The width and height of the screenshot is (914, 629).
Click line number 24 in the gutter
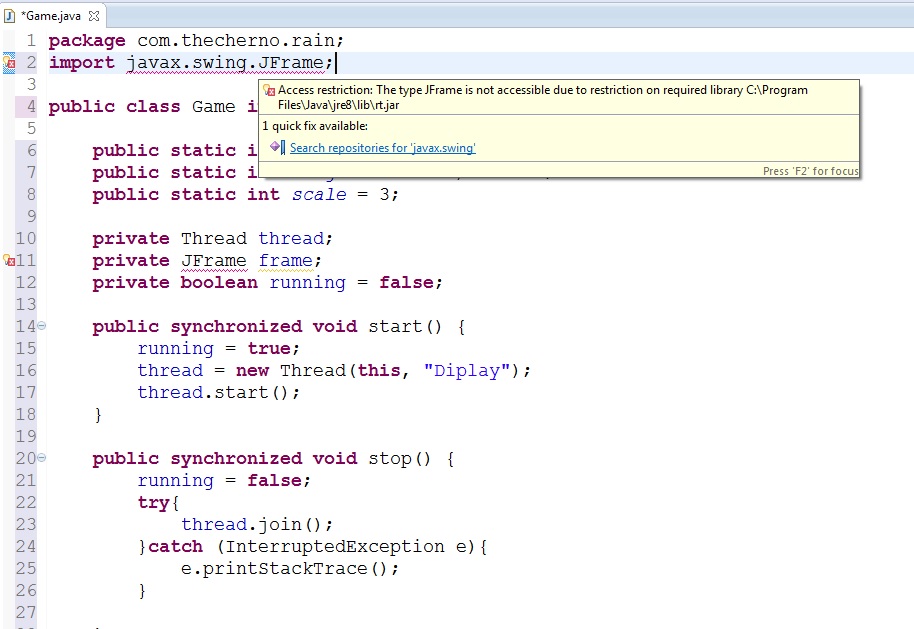[x=26, y=546]
